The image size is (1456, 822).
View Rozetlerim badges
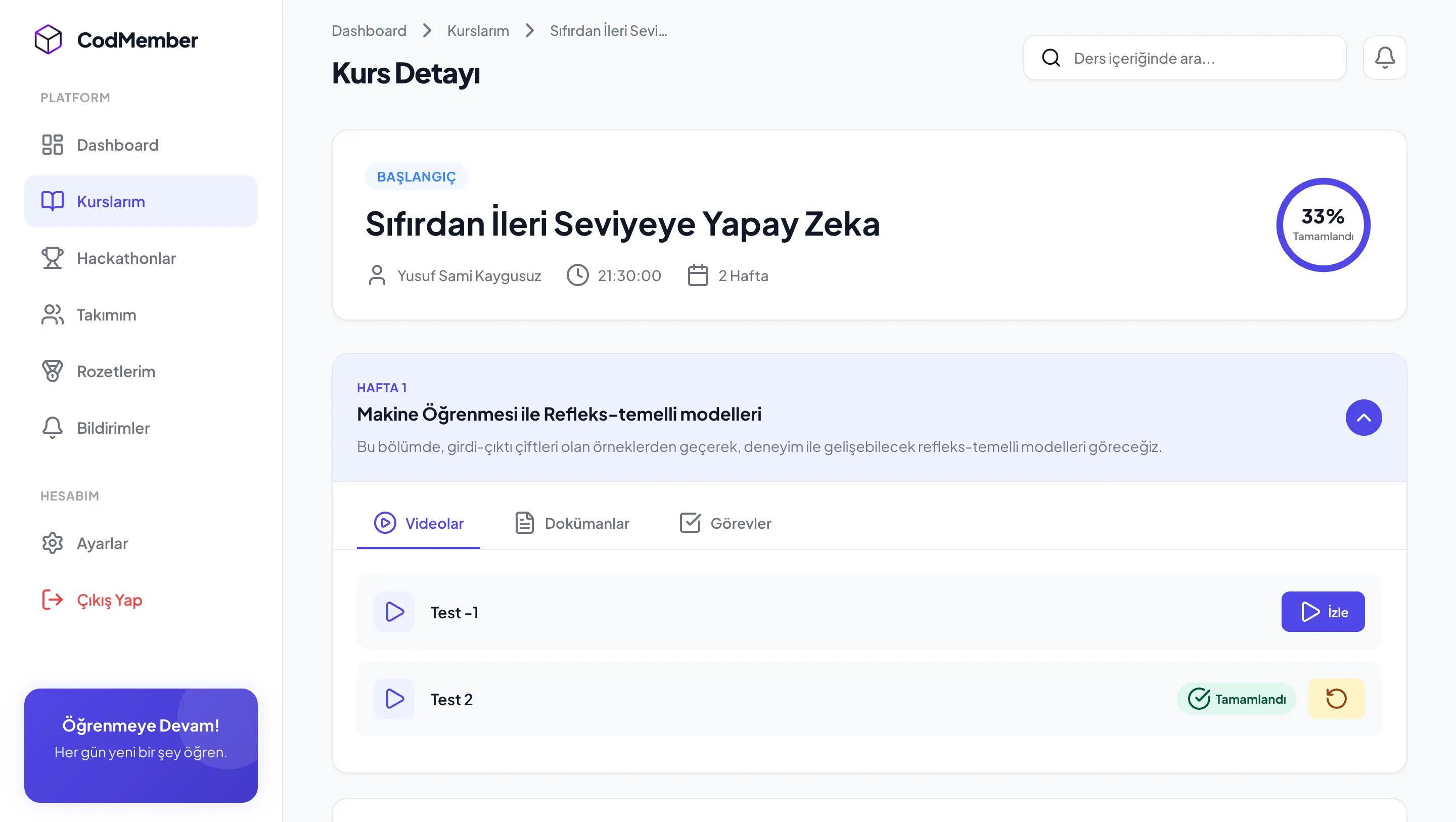[115, 372]
